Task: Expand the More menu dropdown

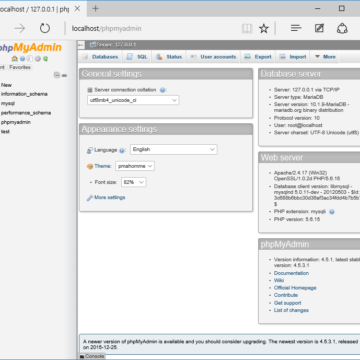Action: point(325,57)
